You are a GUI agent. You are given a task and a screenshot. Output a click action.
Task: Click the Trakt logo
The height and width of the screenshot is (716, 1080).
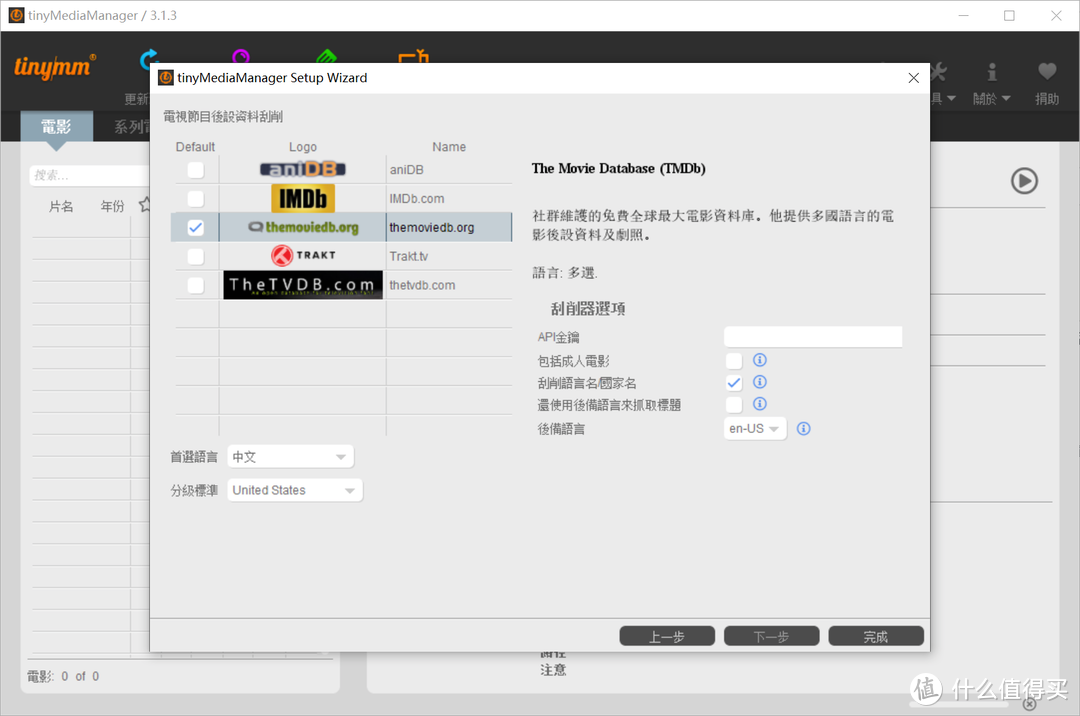pyautogui.click(x=302, y=255)
